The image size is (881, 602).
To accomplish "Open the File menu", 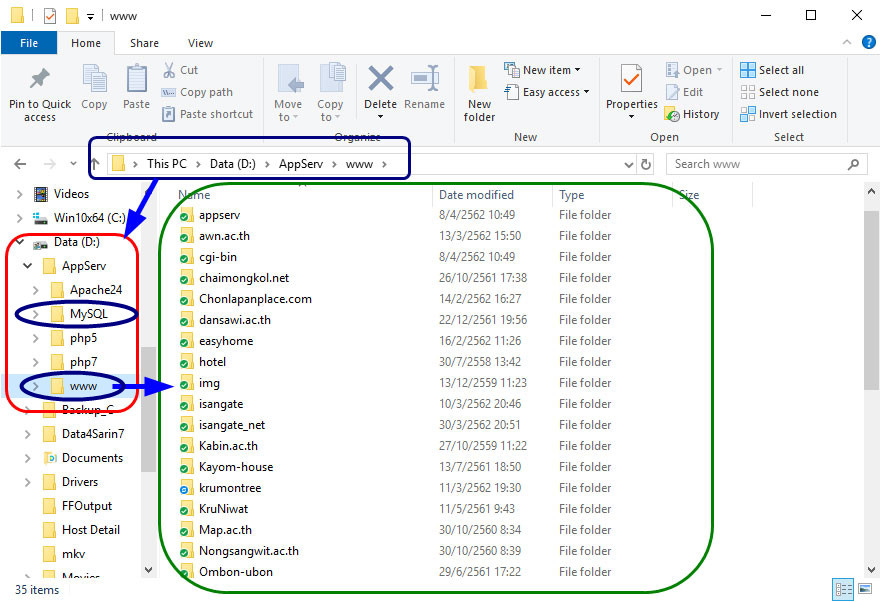I will click(29, 43).
